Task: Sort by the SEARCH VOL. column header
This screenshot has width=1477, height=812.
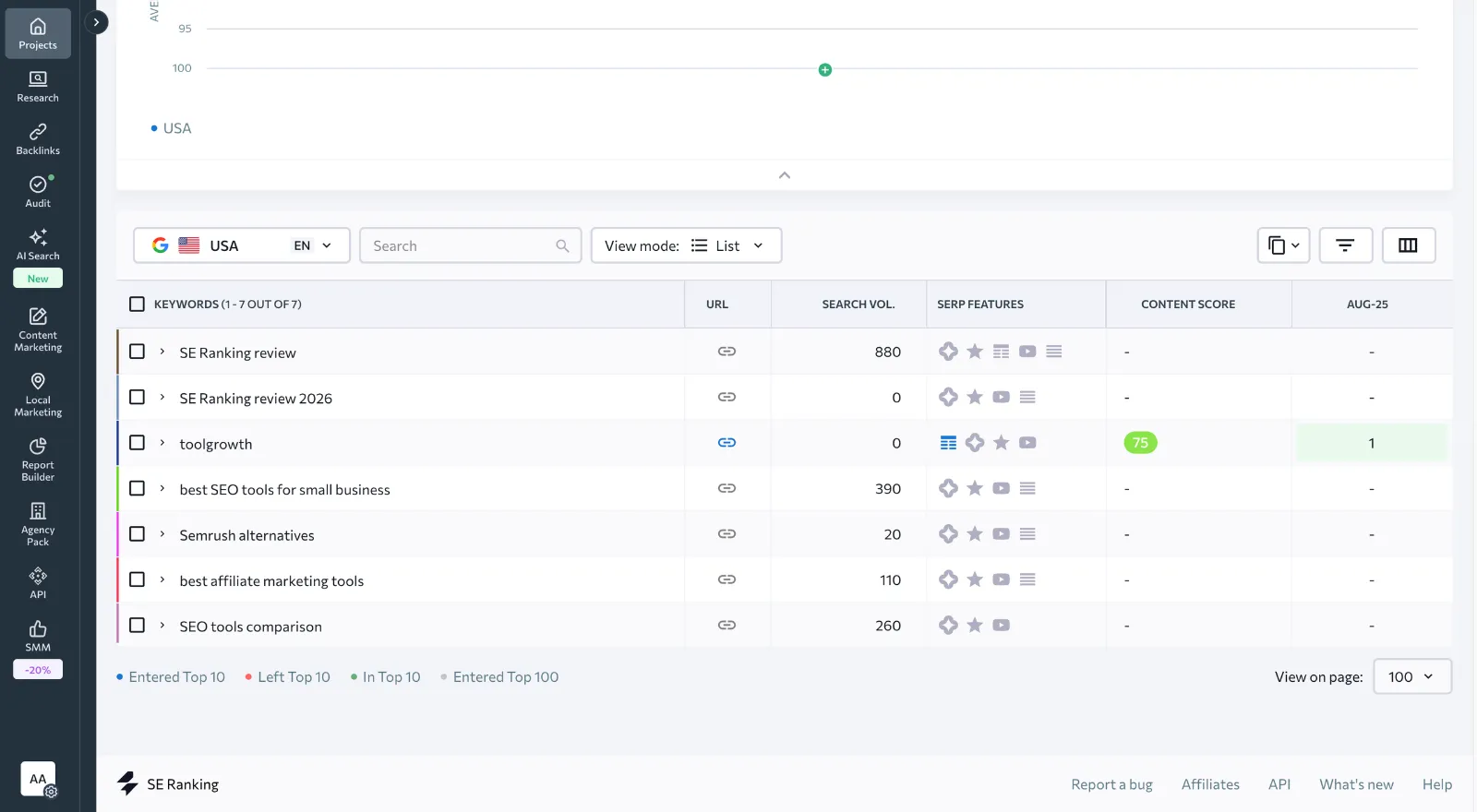Action: 858,304
